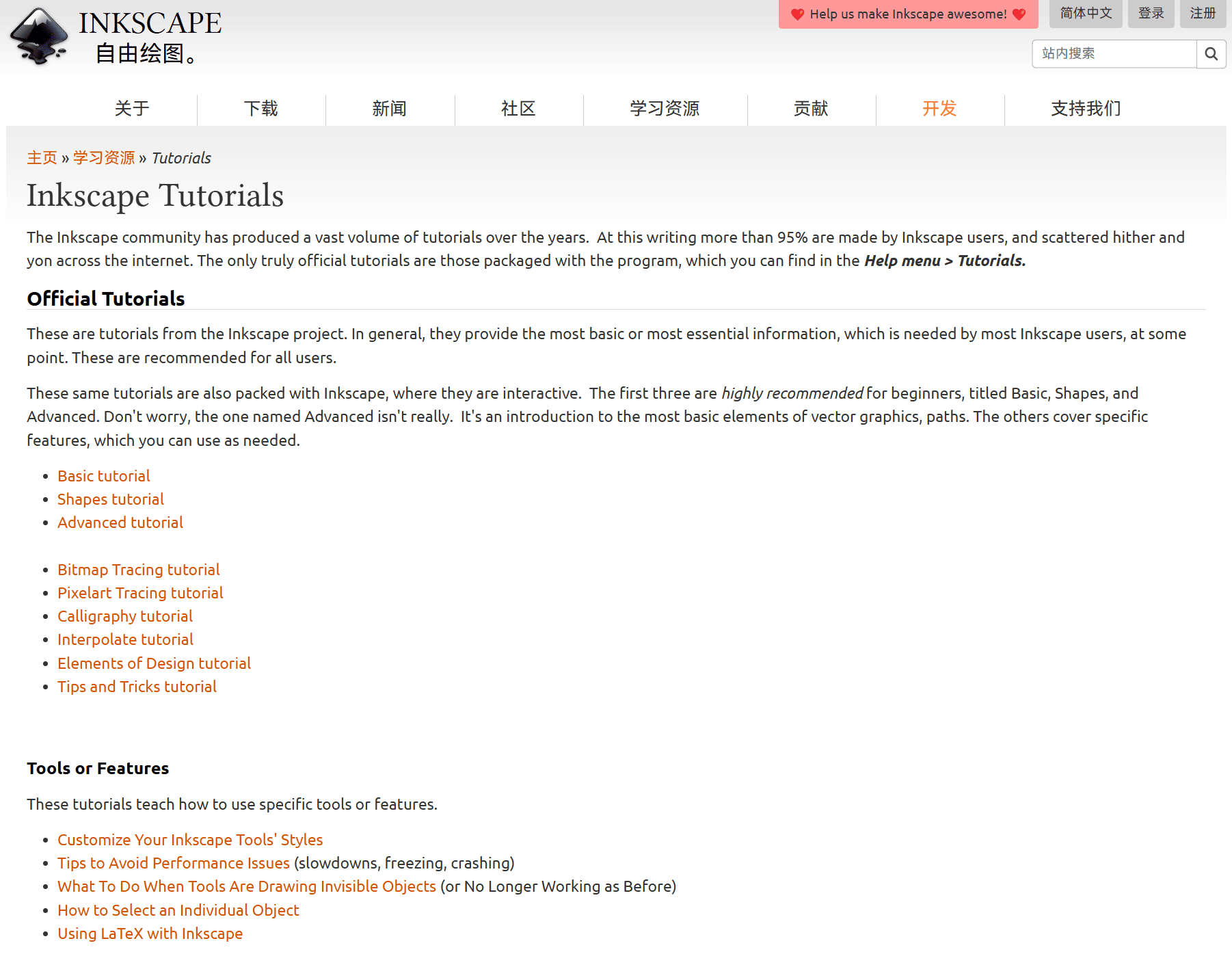The width and height of the screenshot is (1232, 954).
Task: Click the 自由绘图 tagline text
Action: tap(146, 53)
